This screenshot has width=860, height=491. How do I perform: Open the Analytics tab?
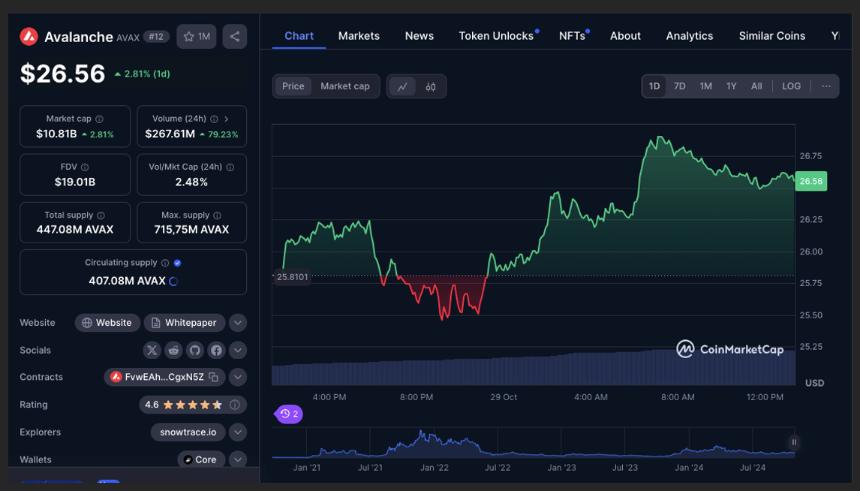(689, 36)
